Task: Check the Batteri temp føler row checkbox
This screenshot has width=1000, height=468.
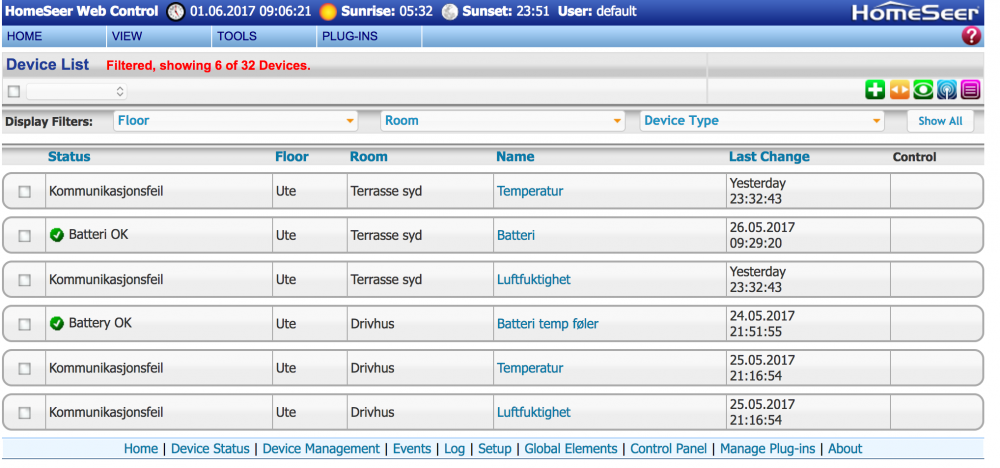Action: [x=25, y=324]
